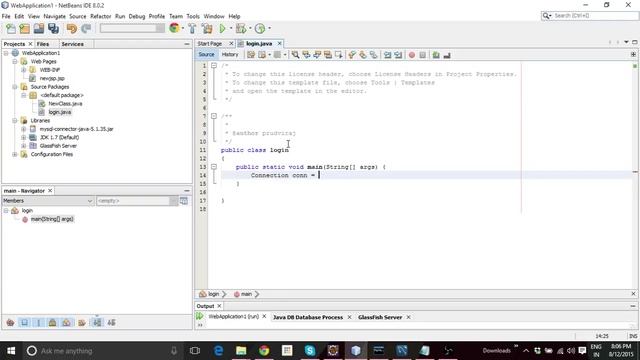Expand the WEB-INF folder node
640x360 pixels.
24,70
